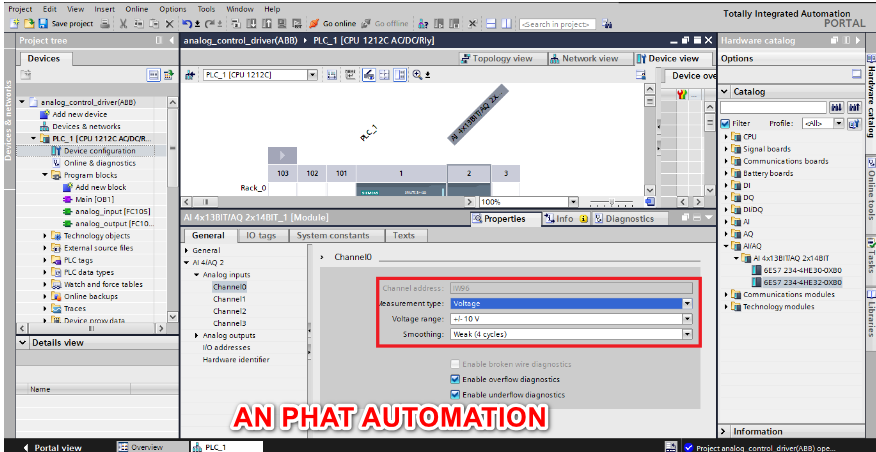
Task: Click the Cut scissors icon
Action: click(x=123, y=23)
